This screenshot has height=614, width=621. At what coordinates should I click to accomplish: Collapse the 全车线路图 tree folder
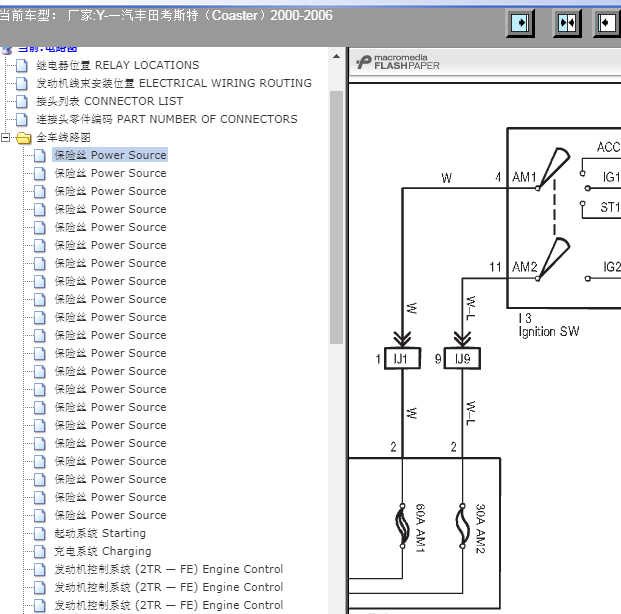click(6, 138)
